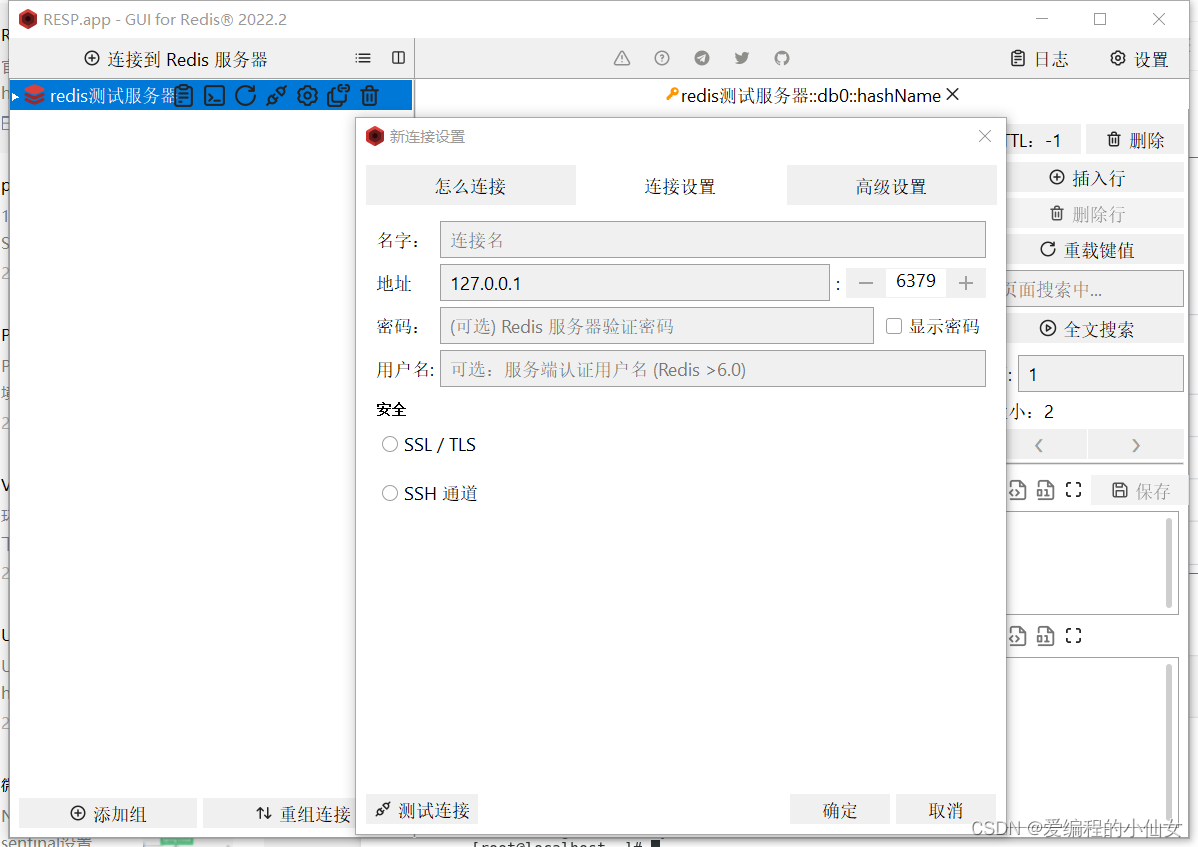Click the 页面搜索 search field
This screenshot has height=847, width=1198.
pos(1095,289)
